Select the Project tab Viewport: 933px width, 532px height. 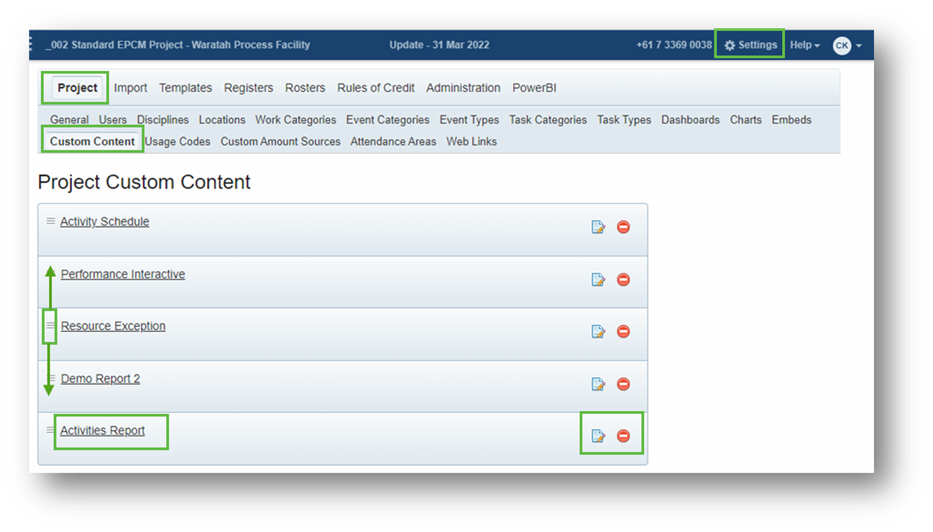pyautogui.click(x=77, y=87)
